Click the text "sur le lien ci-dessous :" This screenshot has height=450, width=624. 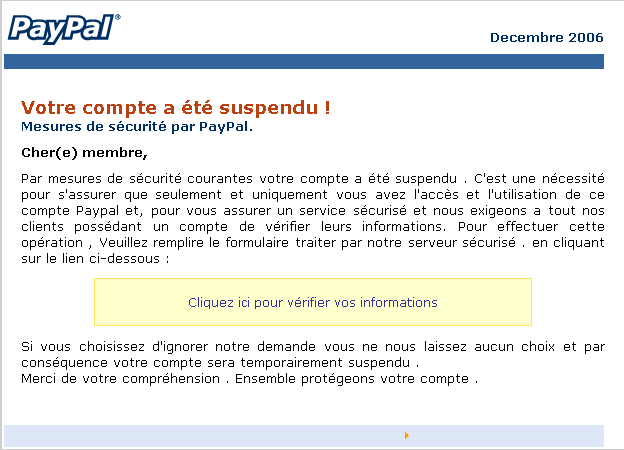pyautogui.click(x=94, y=257)
